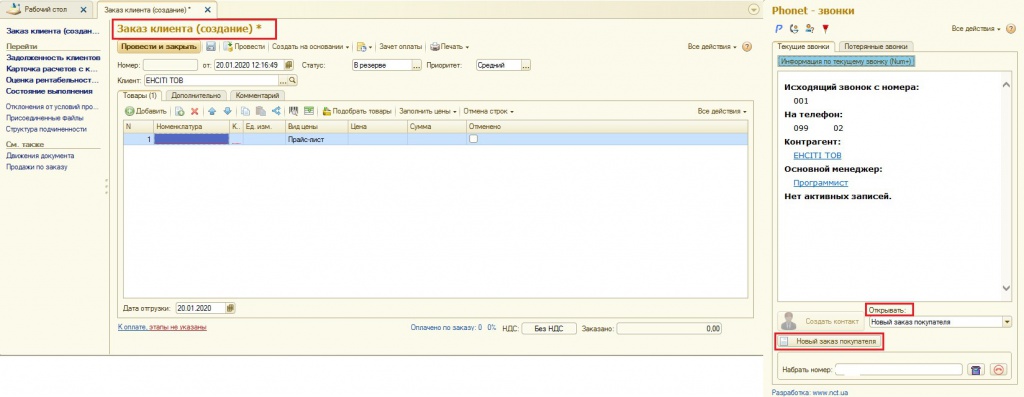Click magnifier icon next to Клиент field
Image resolution: width=1024 pixels, height=397 pixels.
[293, 80]
